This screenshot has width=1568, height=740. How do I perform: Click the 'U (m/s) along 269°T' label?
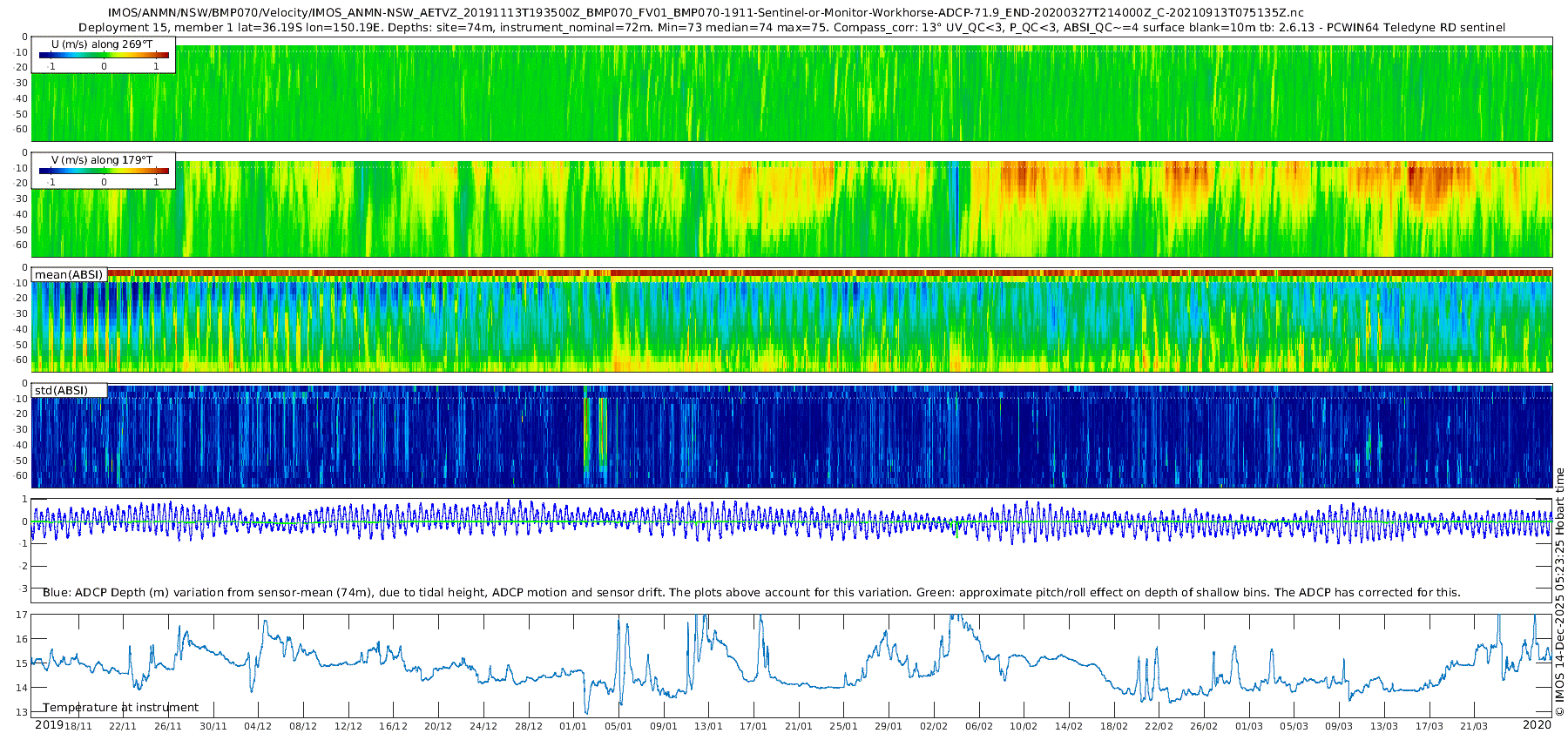(102, 44)
